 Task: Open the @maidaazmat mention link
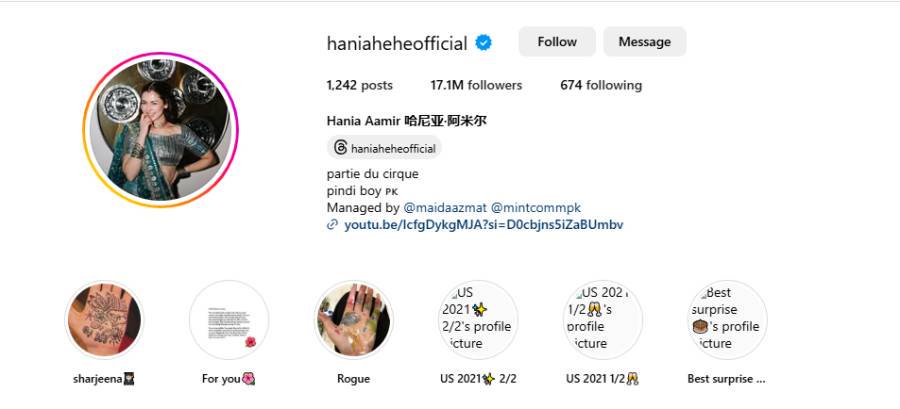(444, 207)
